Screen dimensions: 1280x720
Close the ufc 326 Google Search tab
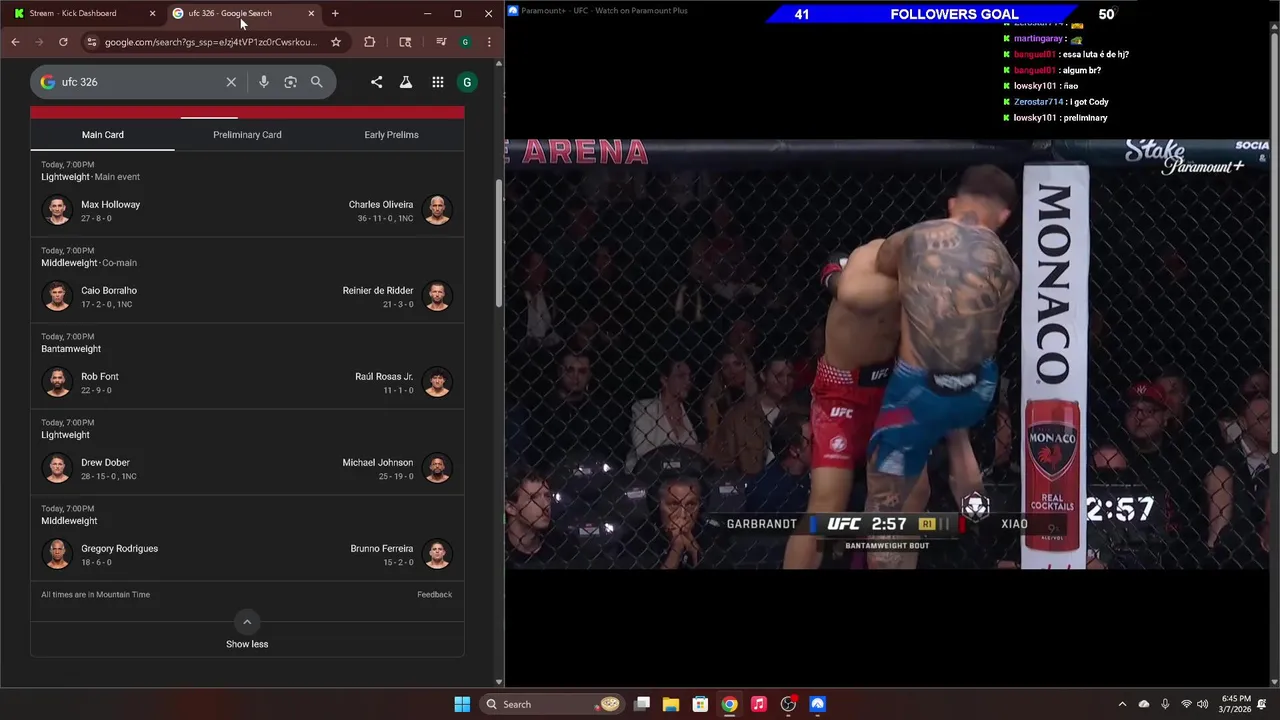pos(311,13)
